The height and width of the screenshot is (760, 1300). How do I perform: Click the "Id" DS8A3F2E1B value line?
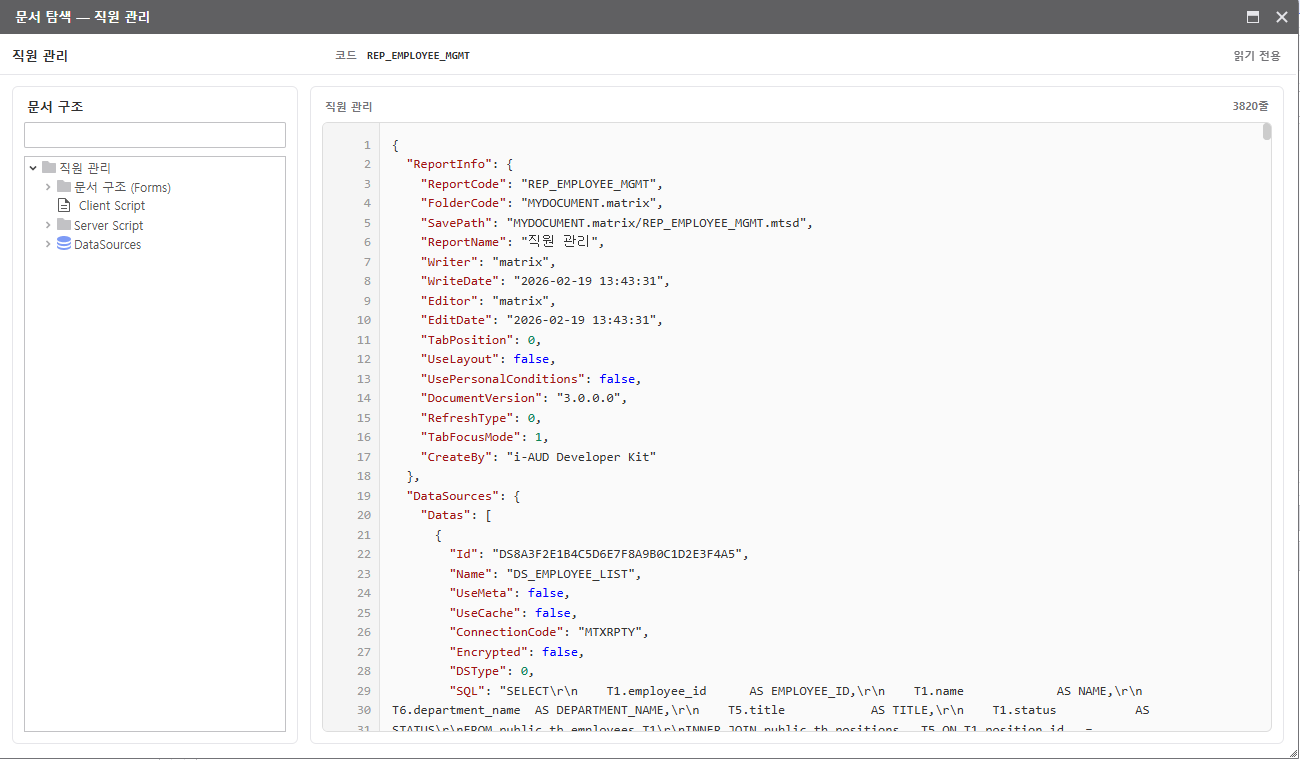pos(599,554)
